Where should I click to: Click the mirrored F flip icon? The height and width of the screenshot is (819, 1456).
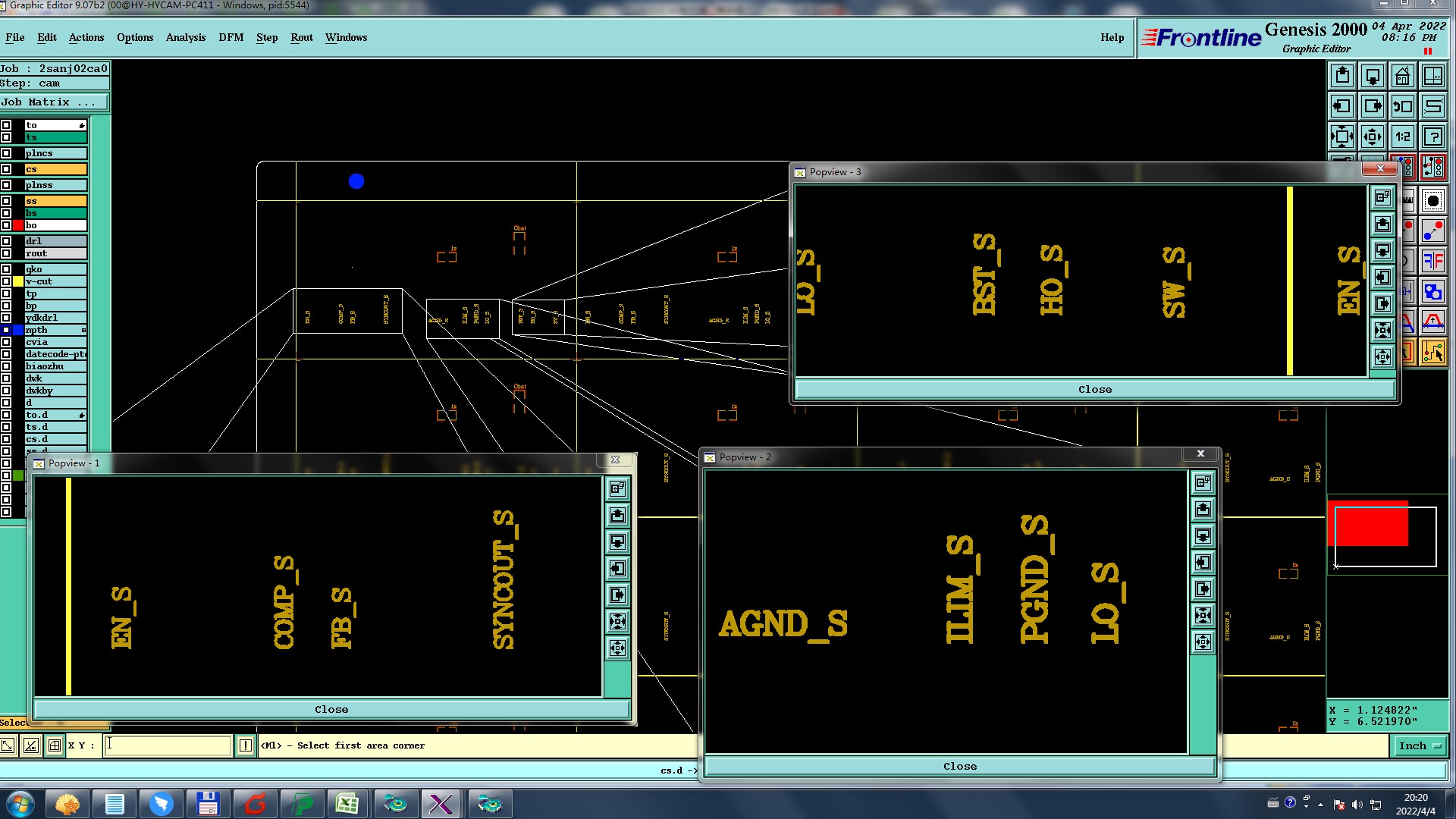coord(1433,262)
